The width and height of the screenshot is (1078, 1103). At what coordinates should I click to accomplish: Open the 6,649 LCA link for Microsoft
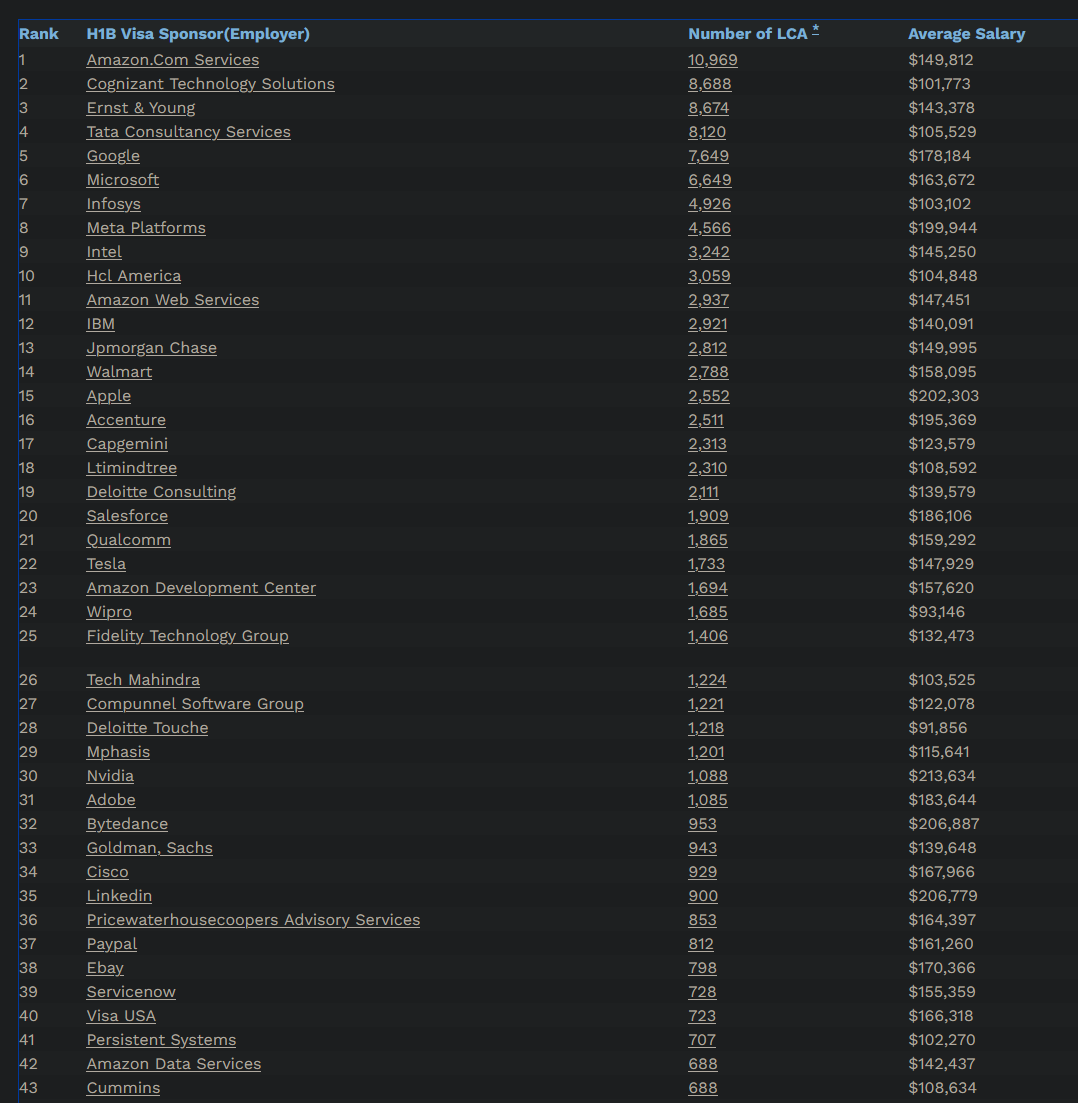(x=710, y=179)
